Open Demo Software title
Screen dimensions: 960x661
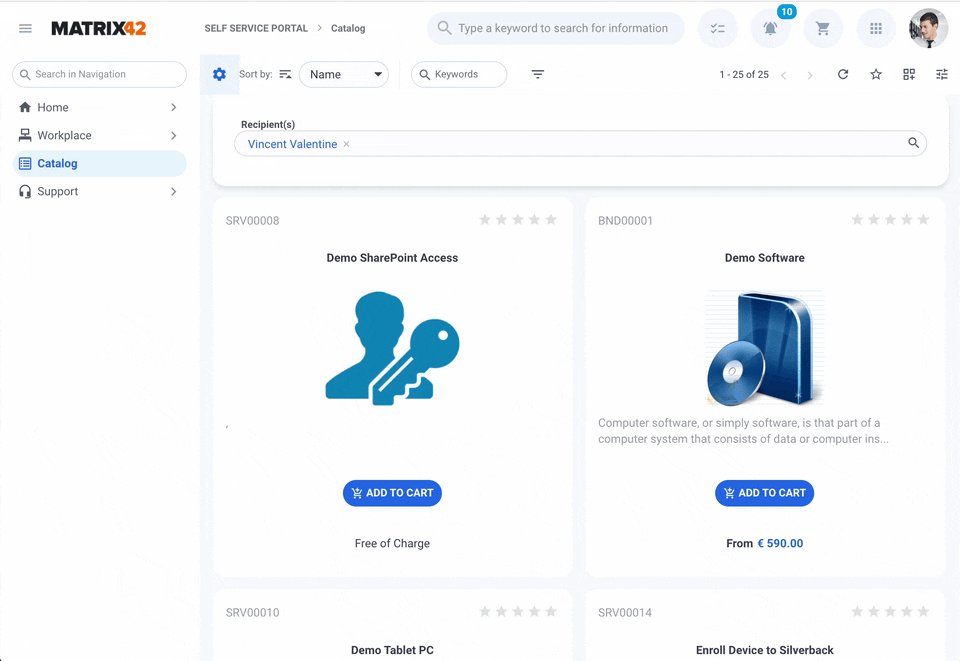click(x=765, y=258)
